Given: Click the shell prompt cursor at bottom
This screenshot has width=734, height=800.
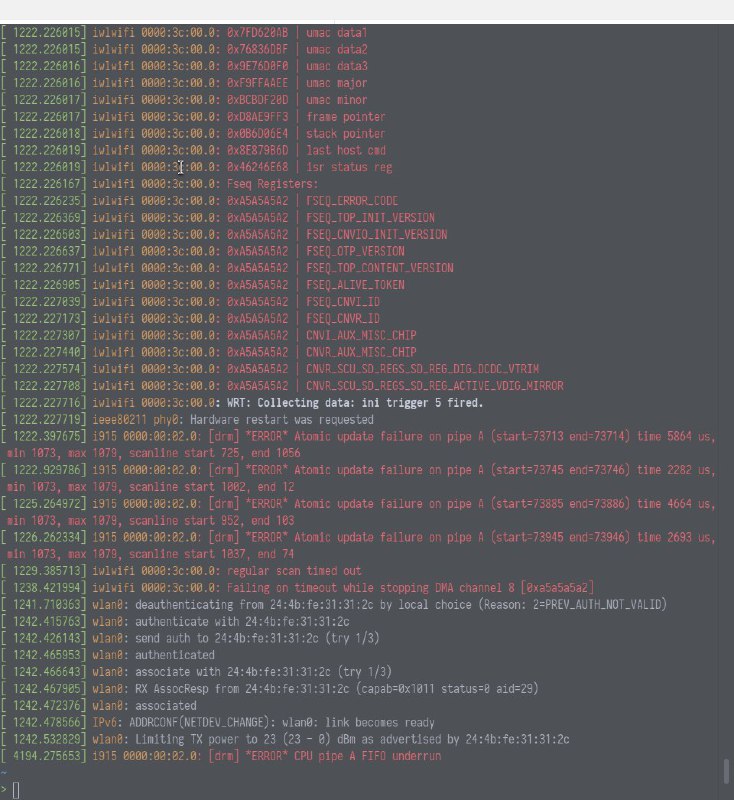Looking at the screenshot, I should [x=16, y=790].
